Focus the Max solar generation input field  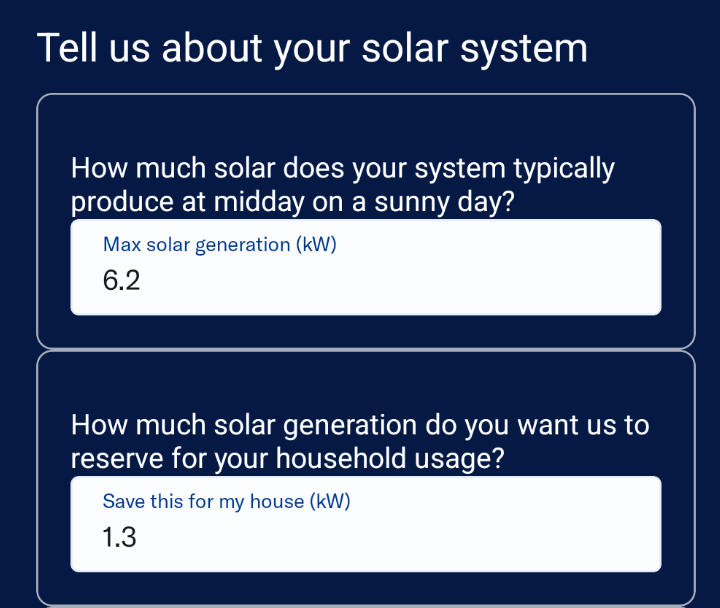pyautogui.click(x=366, y=267)
